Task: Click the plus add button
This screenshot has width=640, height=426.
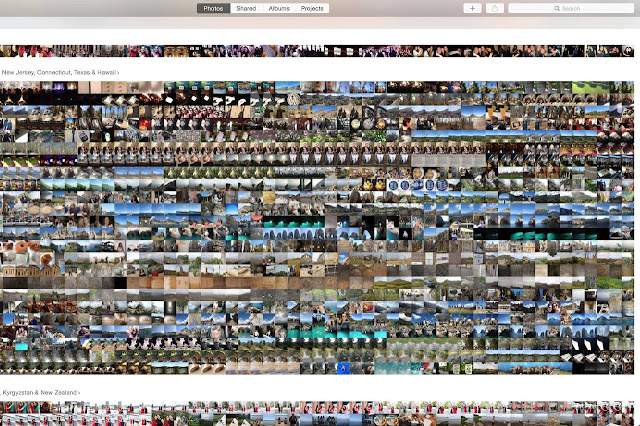Action: pyautogui.click(x=472, y=8)
